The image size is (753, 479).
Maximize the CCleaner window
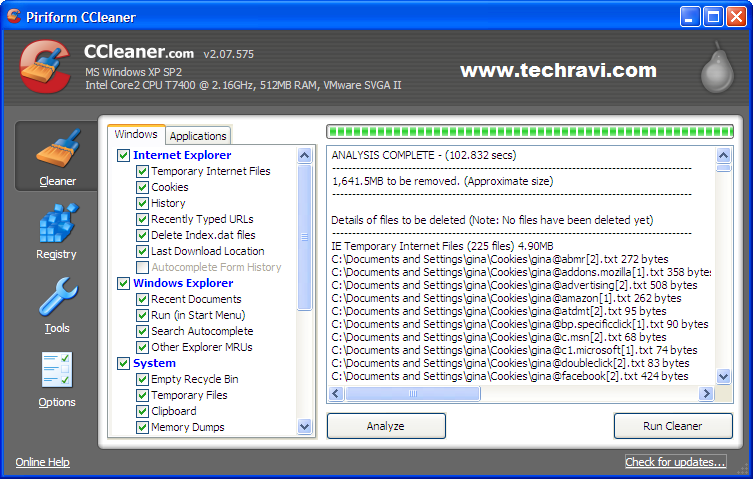click(x=713, y=17)
